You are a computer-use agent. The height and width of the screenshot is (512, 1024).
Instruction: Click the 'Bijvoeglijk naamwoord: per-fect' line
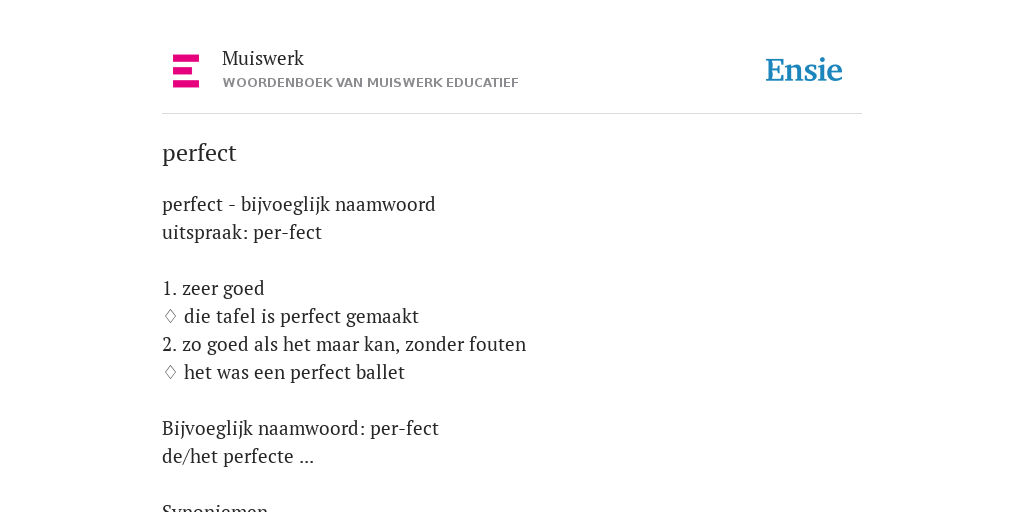(300, 428)
